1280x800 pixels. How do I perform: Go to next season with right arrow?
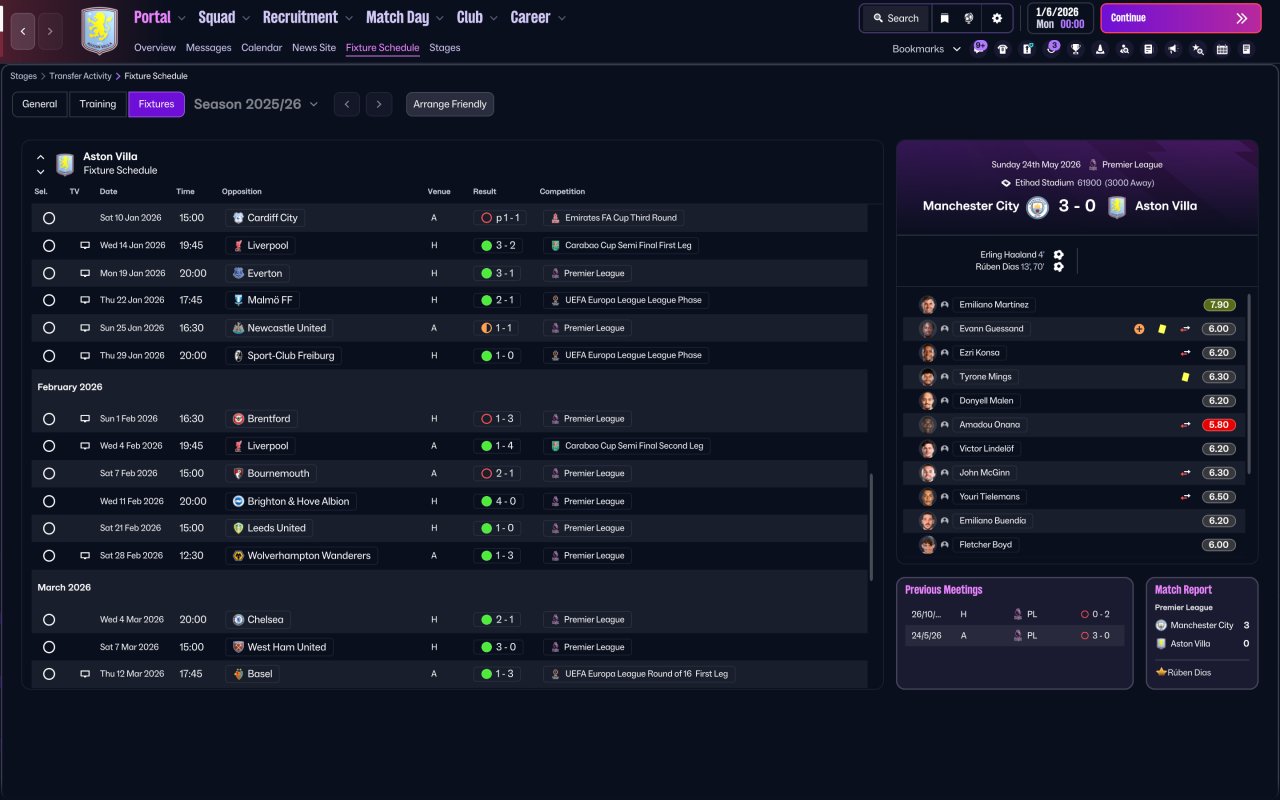(x=378, y=104)
